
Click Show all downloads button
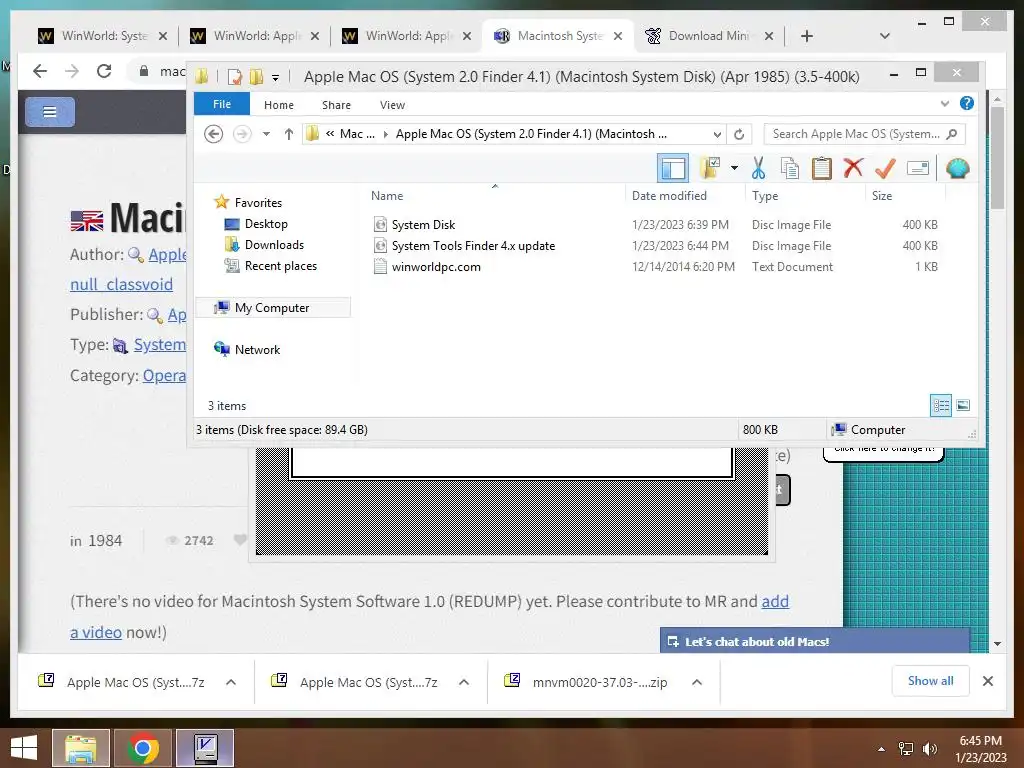(930, 680)
